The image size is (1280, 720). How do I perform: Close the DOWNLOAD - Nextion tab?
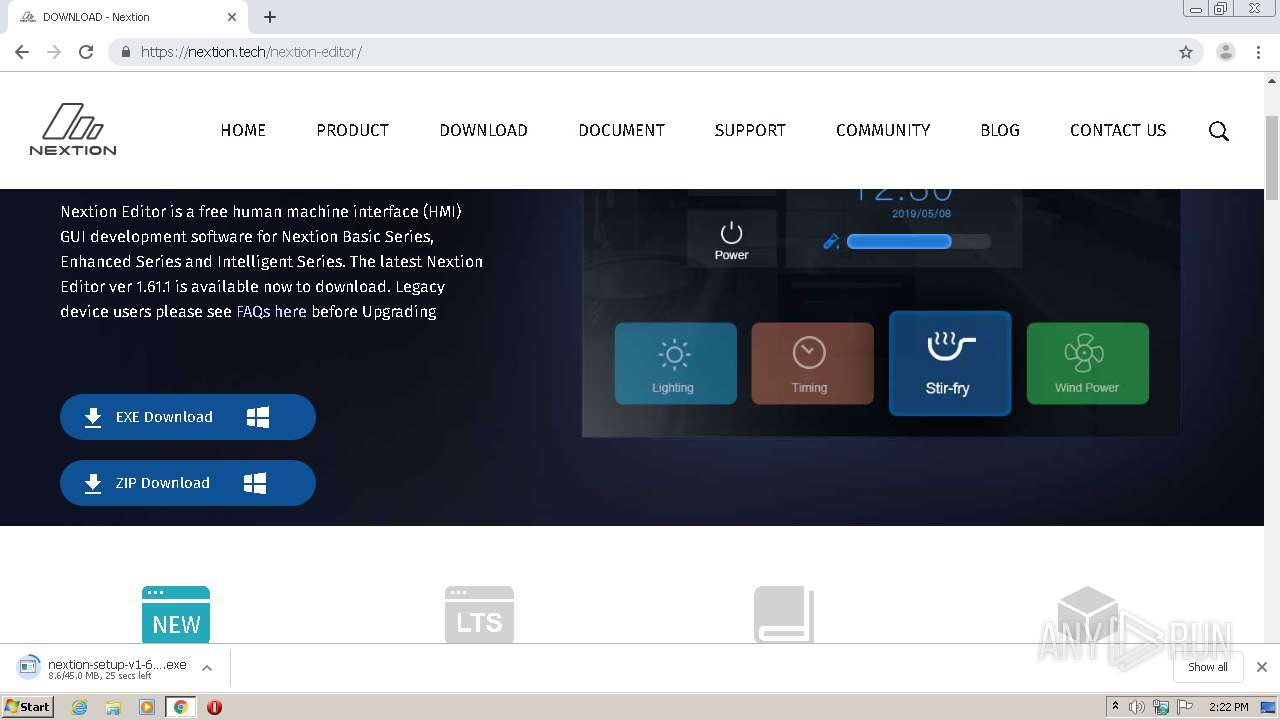click(232, 17)
